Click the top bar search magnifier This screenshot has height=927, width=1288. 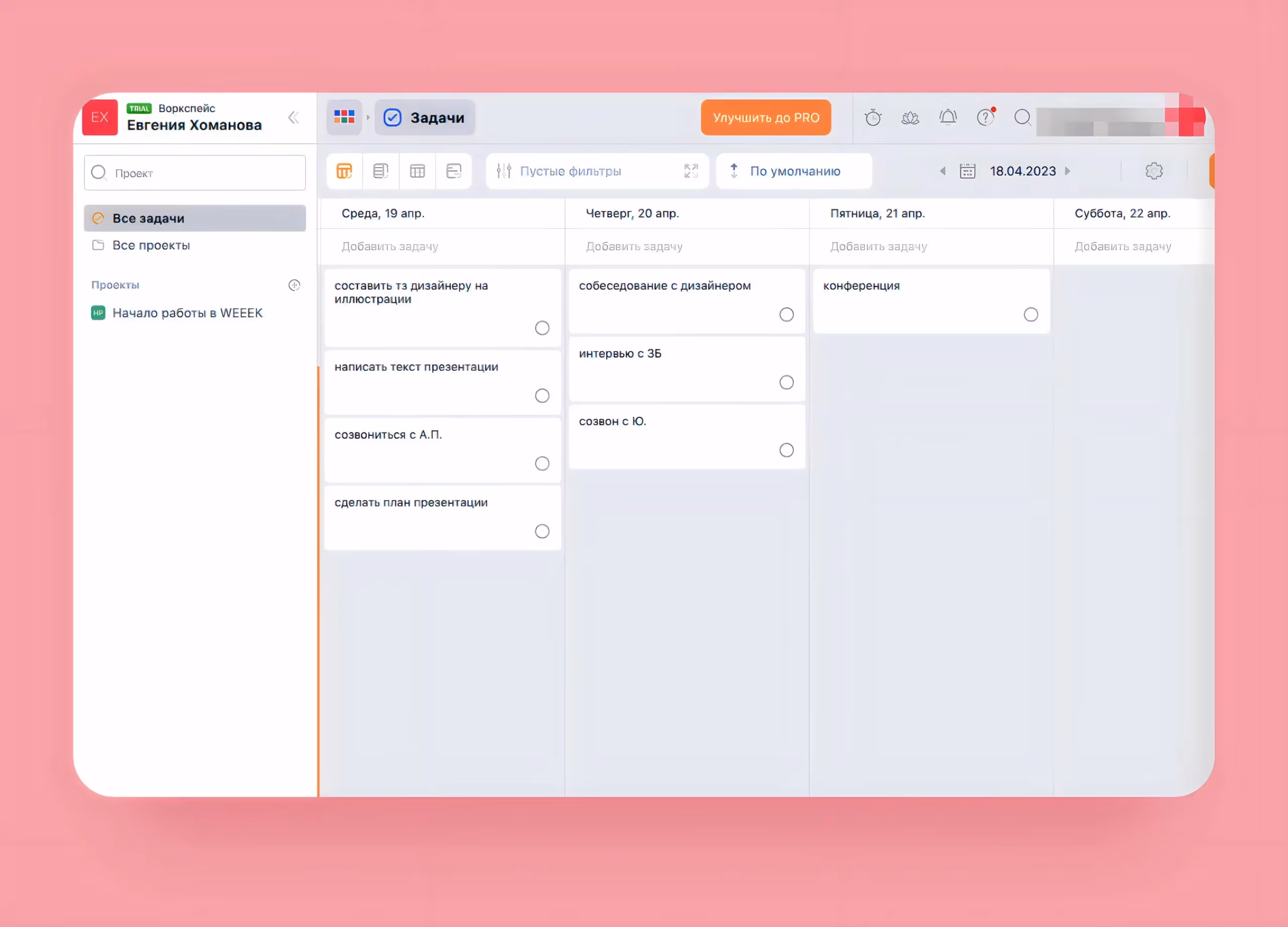1022,118
